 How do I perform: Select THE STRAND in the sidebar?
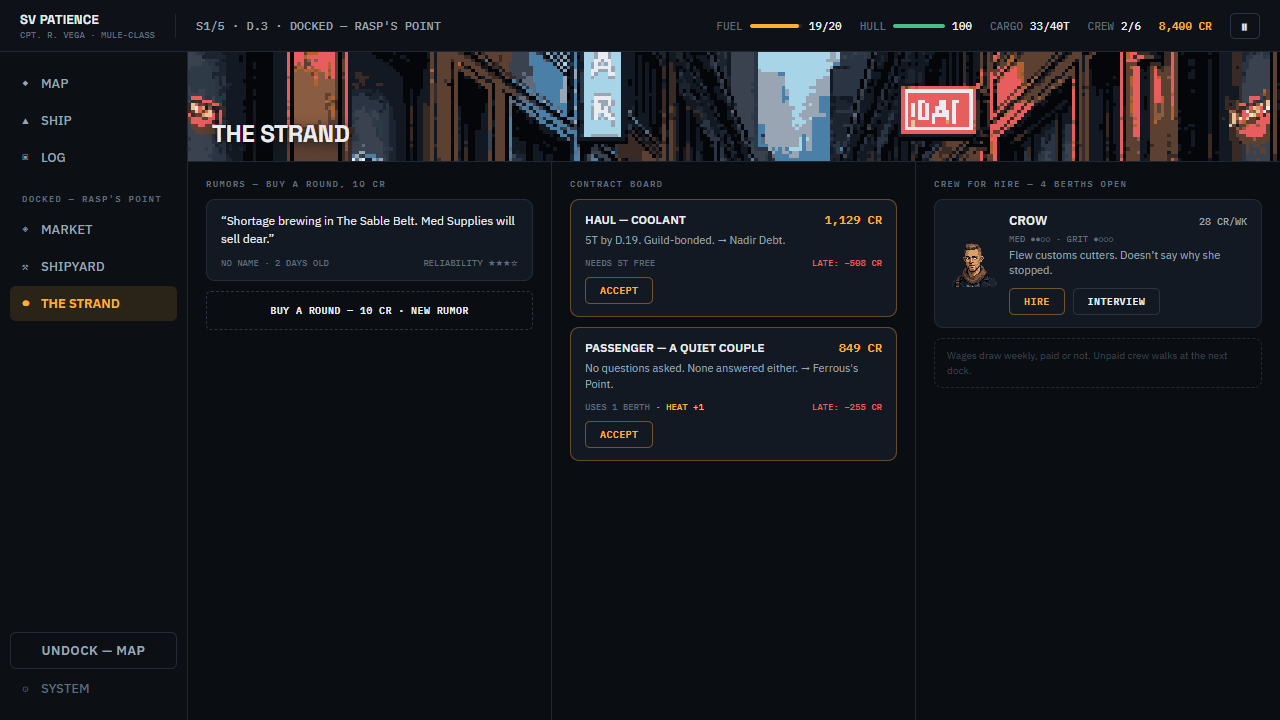click(x=93, y=303)
